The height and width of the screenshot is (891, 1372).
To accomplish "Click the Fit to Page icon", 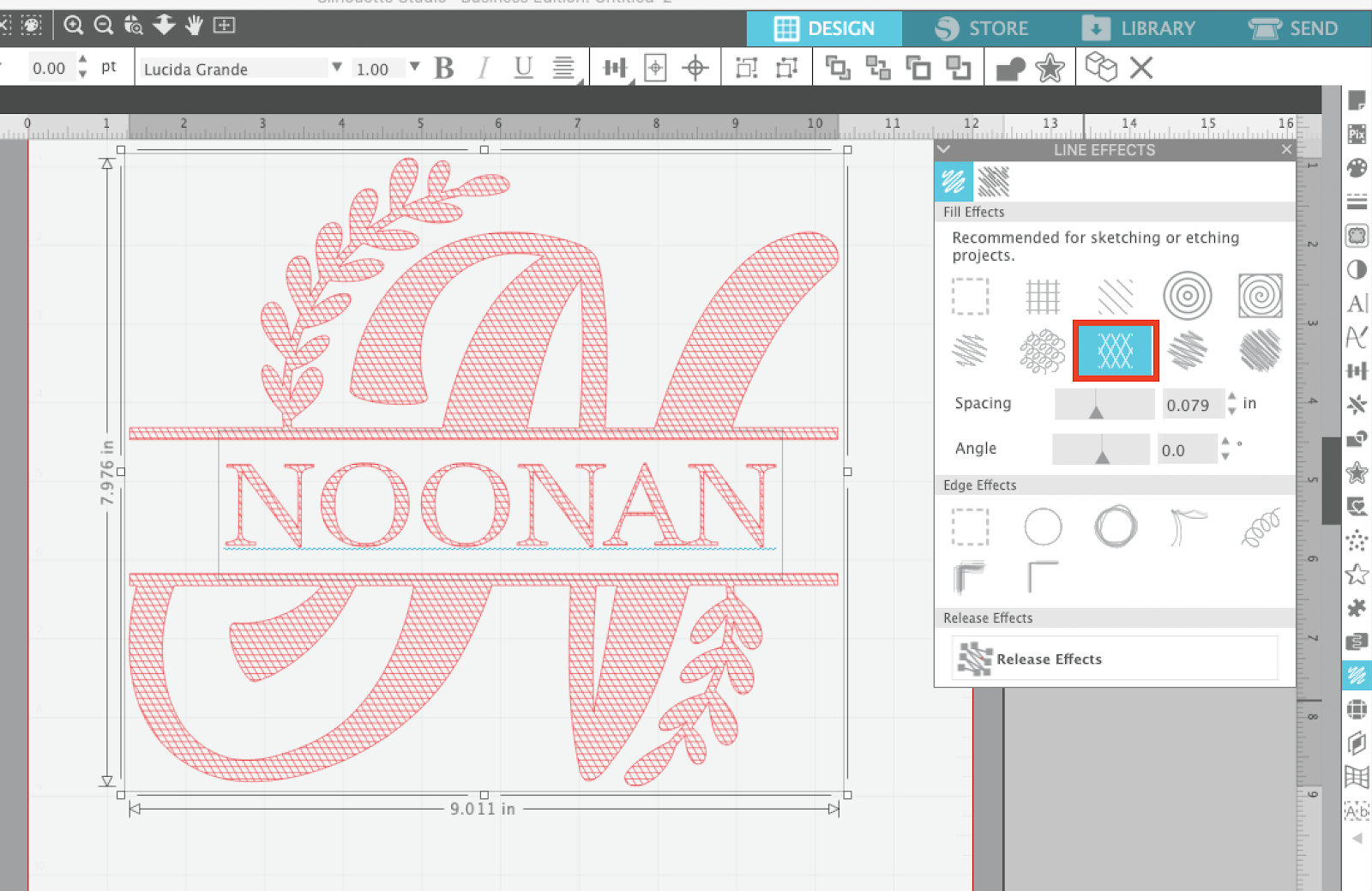I will pos(225,26).
